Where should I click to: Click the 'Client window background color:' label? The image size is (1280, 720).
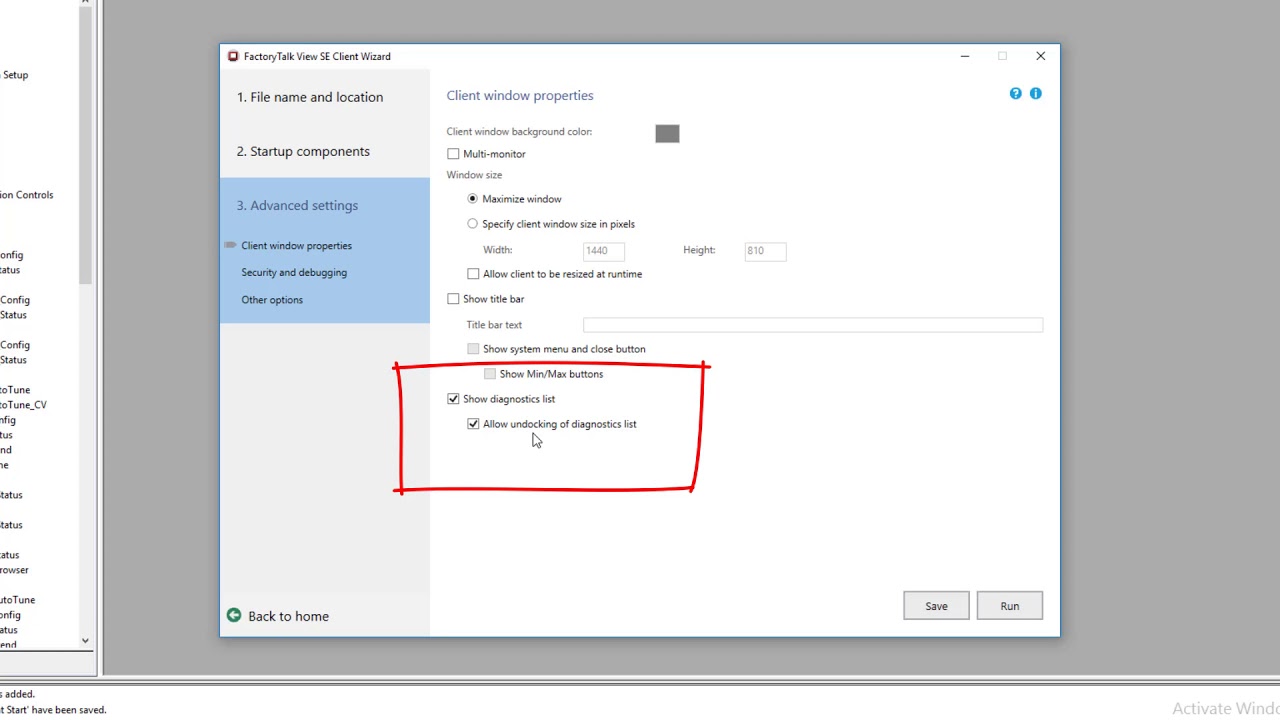click(519, 132)
